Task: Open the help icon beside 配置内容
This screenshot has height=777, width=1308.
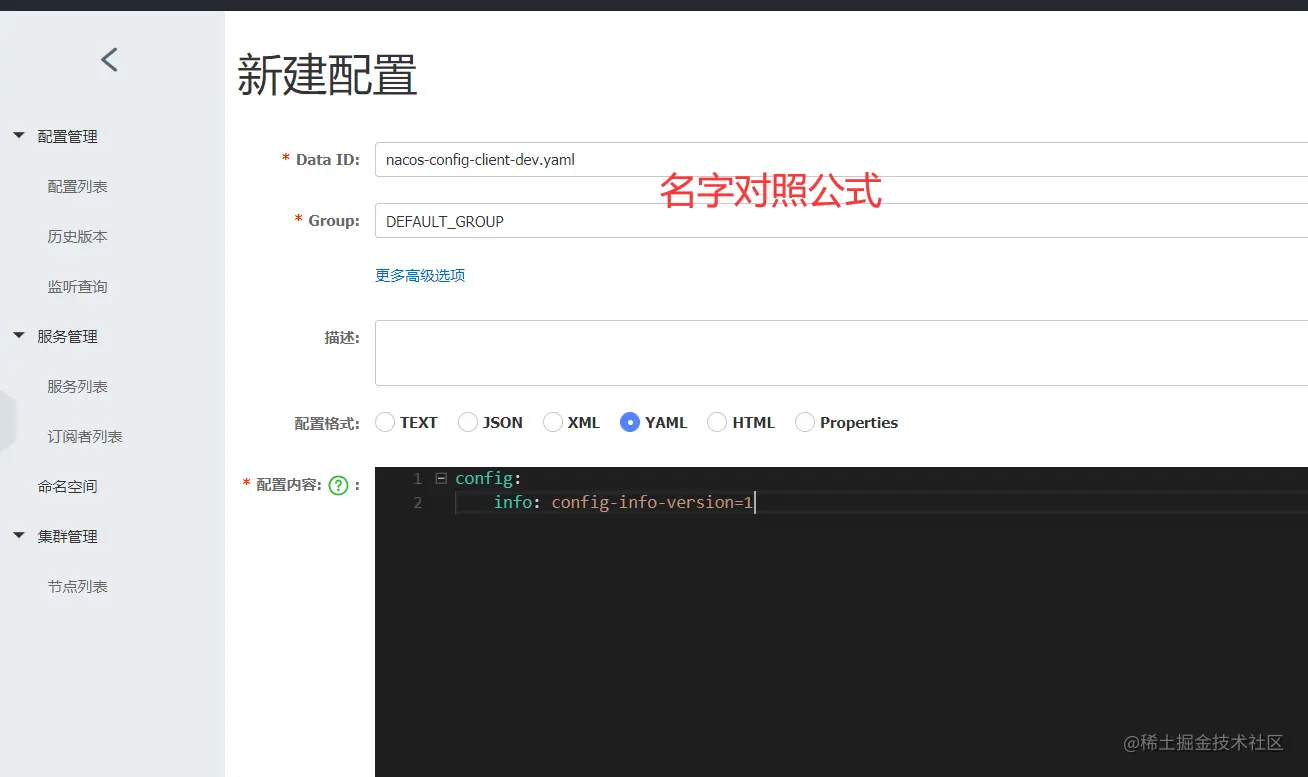Action: tap(339, 484)
